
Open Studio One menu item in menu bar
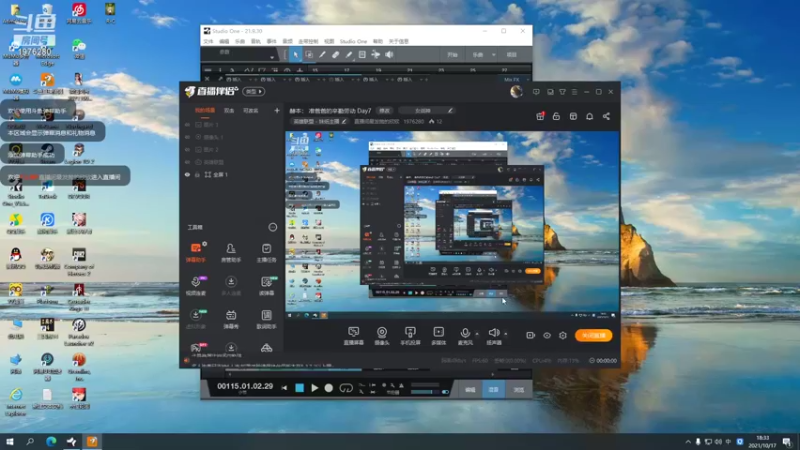pos(353,41)
